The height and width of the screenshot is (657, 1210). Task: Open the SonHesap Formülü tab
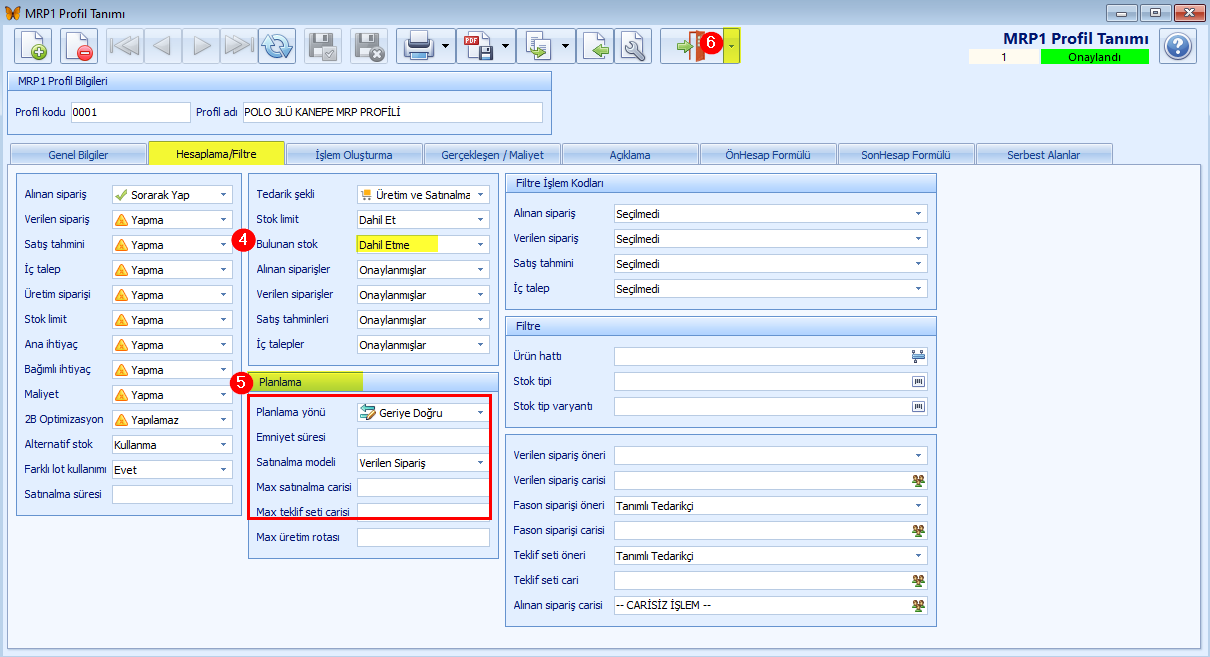pos(906,155)
